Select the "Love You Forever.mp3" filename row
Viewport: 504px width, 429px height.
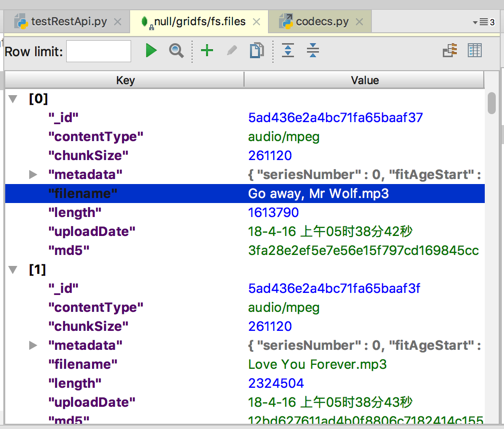pos(245,364)
